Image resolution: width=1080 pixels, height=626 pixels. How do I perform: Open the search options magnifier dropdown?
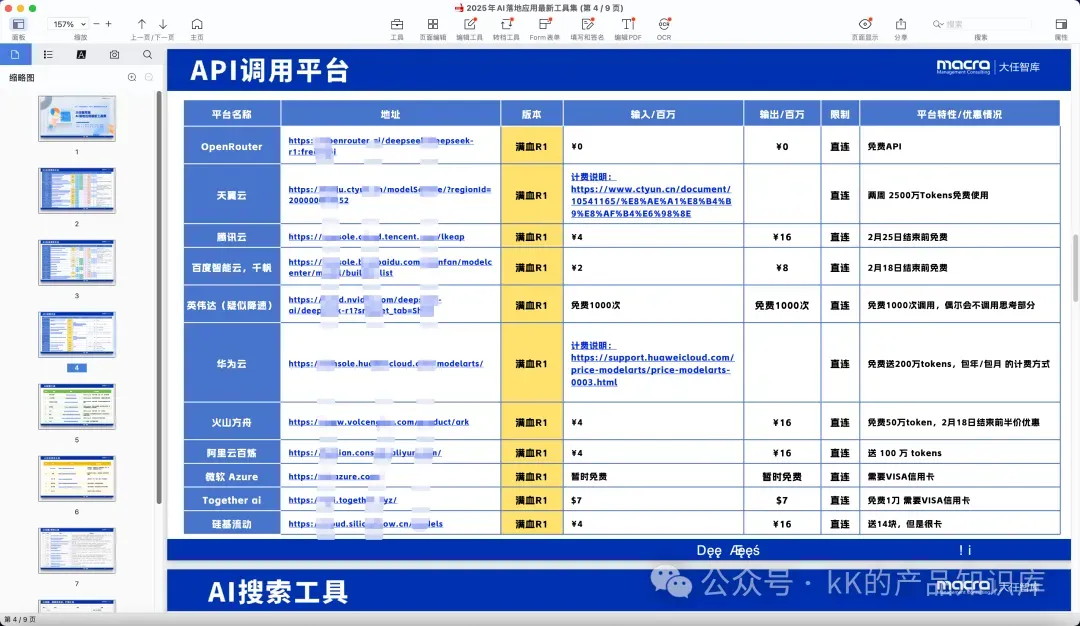[937, 24]
